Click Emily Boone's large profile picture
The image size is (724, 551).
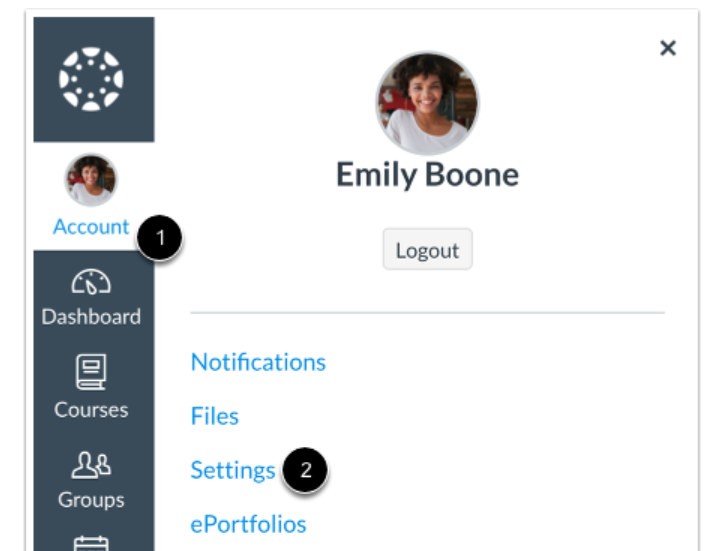tap(427, 103)
